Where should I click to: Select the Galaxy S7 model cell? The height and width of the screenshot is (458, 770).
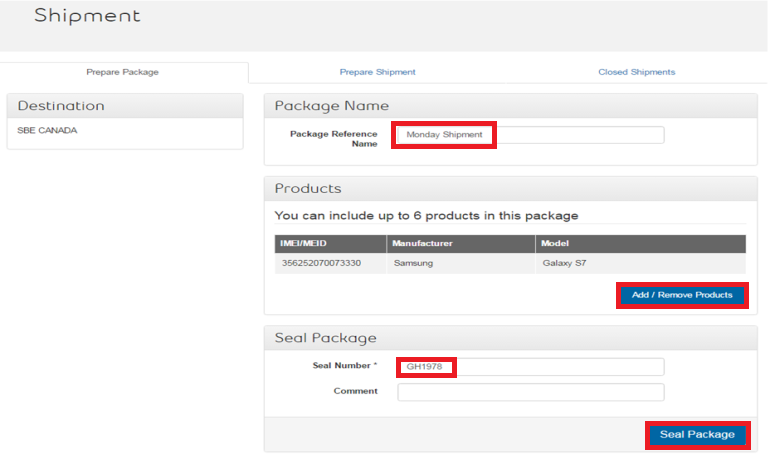point(564,263)
